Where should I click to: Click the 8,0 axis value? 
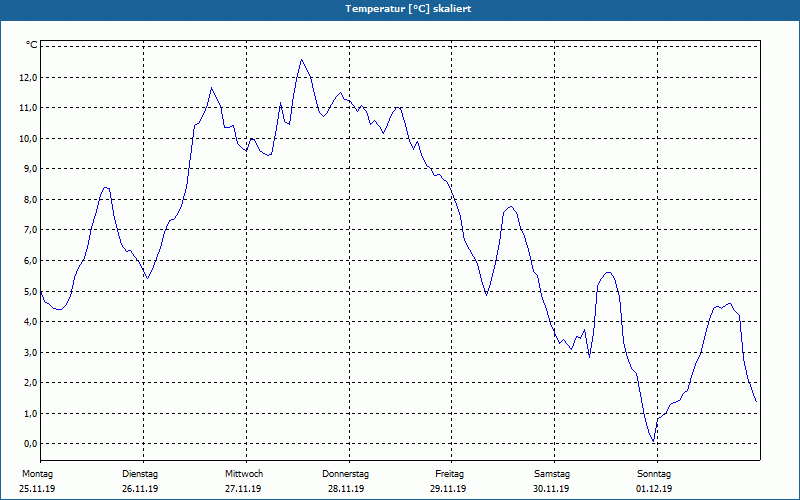click(x=30, y=199)
